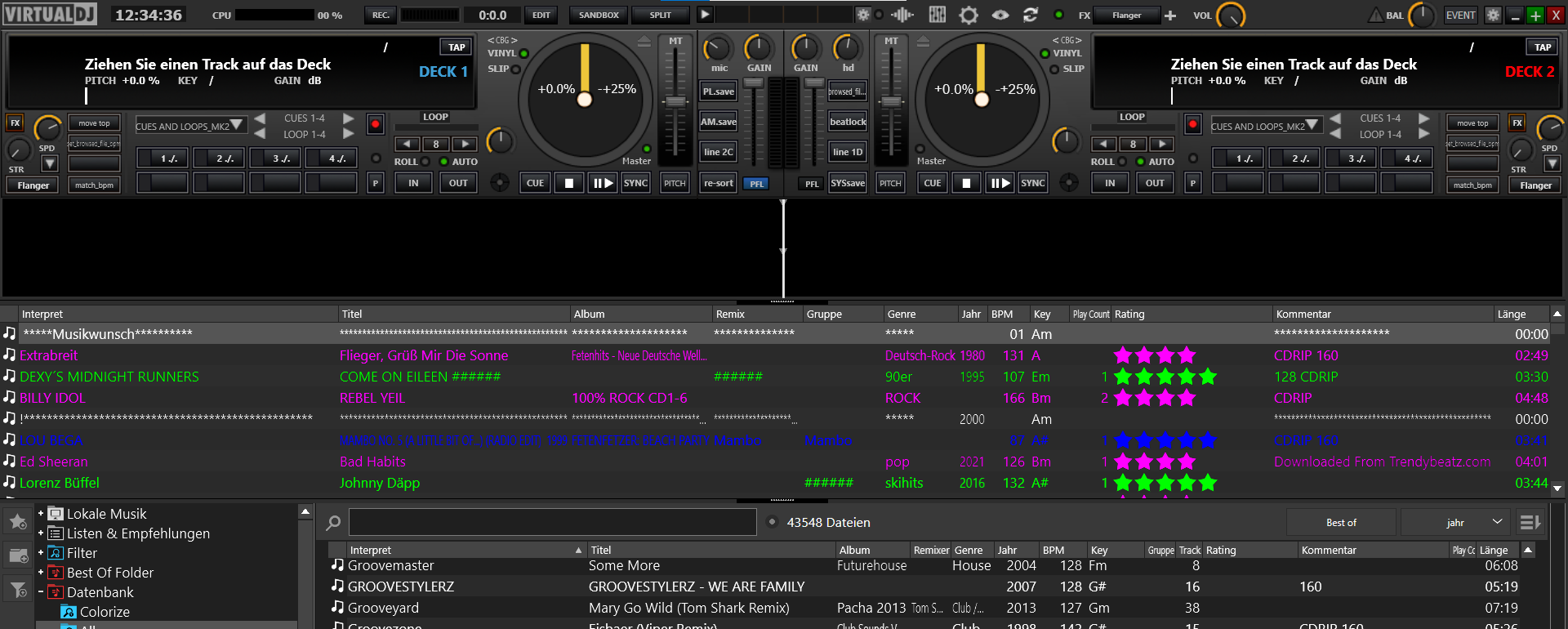
Task: Click the re-sort button in mixer
Action: click(x=719, y=183)
